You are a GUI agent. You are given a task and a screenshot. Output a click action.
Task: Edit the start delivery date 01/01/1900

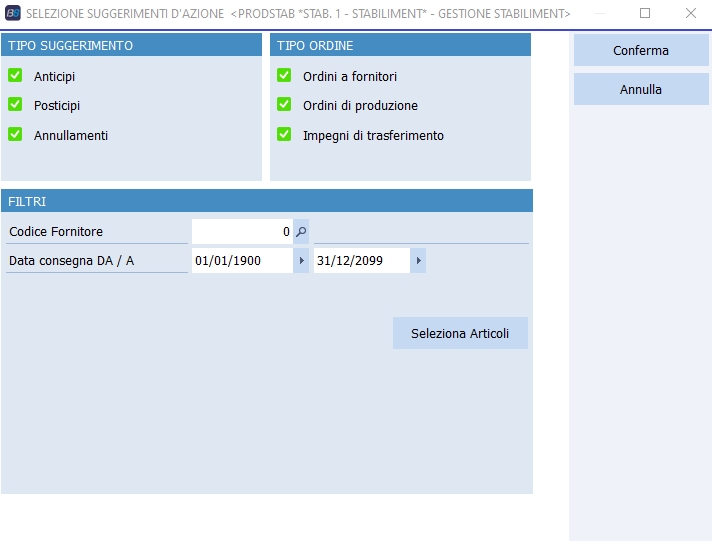pos(242,261)
